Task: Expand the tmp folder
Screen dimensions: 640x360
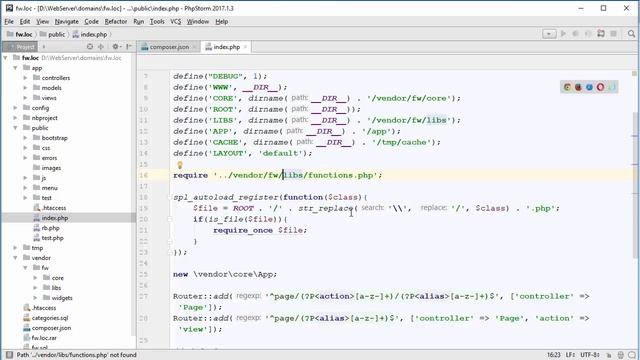Action: click(16, 248)
